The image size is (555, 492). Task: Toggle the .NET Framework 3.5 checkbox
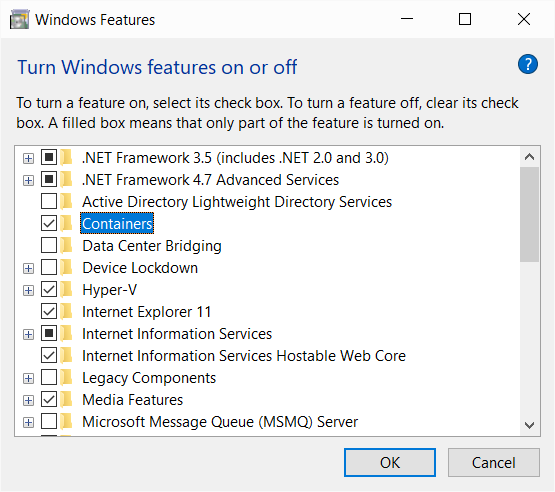[x=49, y=157]
